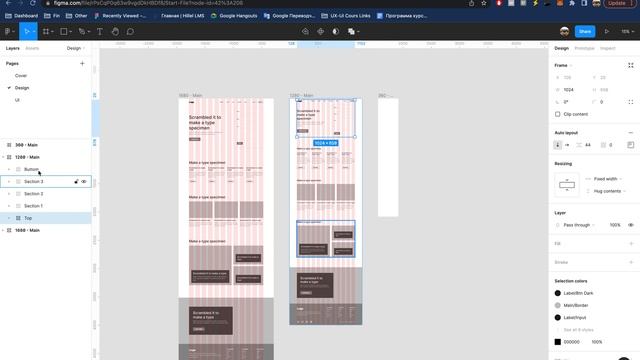Expand the Section 2 layer
This screenshot has width=640, height=360.
point(9,193)
